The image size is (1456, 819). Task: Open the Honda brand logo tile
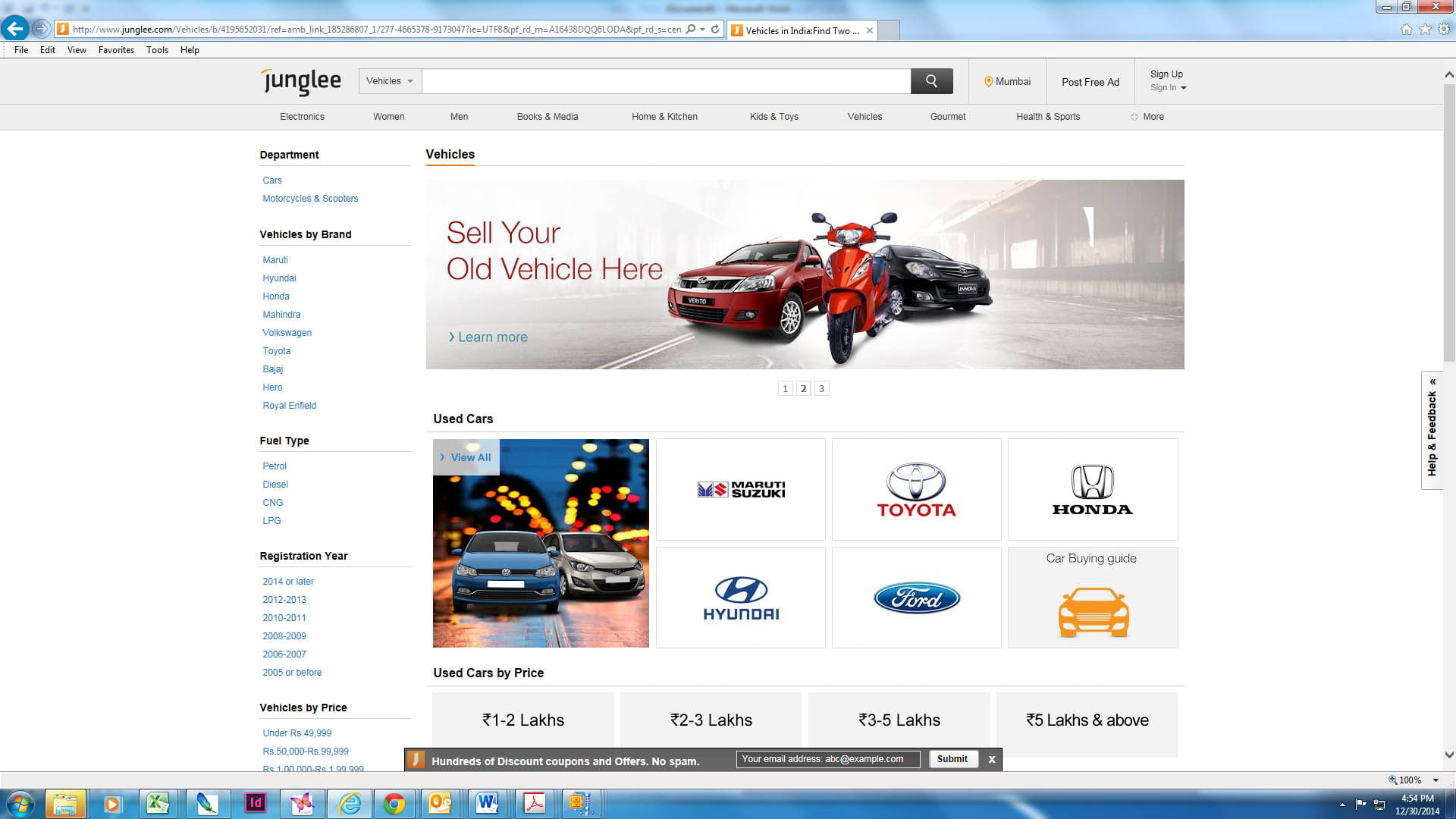(1092, 489)
